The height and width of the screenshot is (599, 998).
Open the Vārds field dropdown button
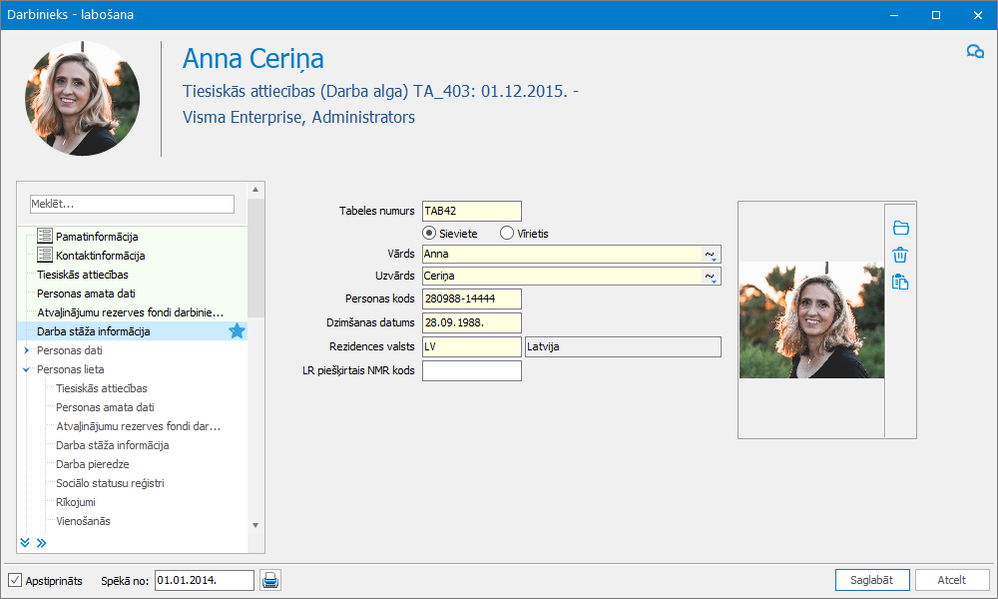click(712, 254)
